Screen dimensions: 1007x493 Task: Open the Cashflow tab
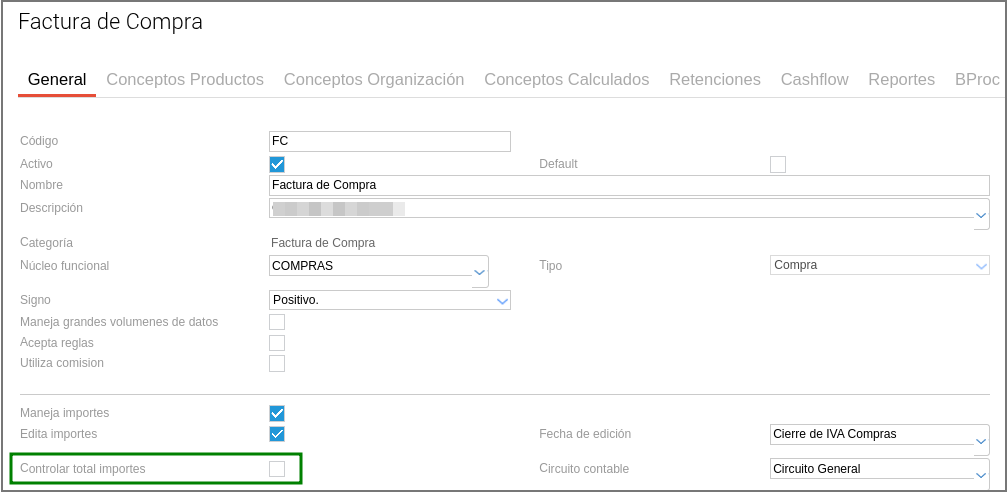click(x=814, y=80)
